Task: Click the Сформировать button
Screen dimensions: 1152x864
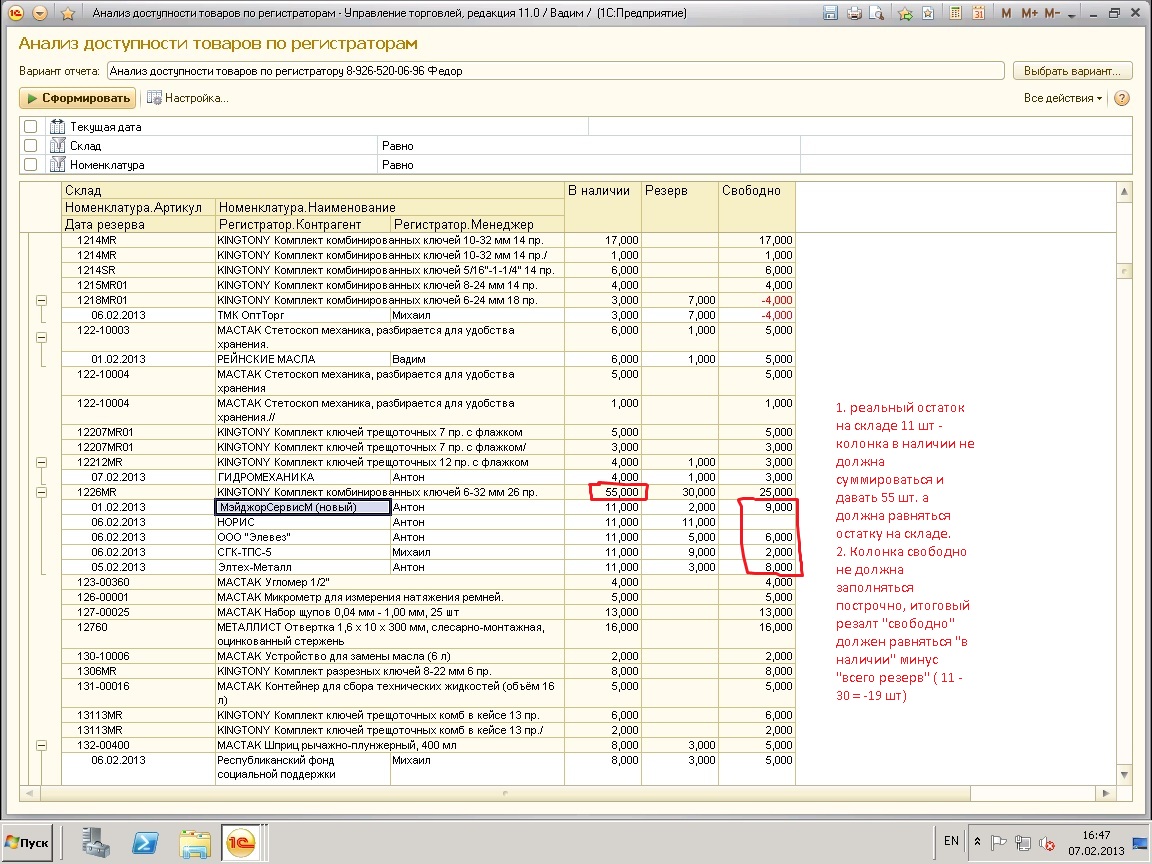Action: (78, 98)
